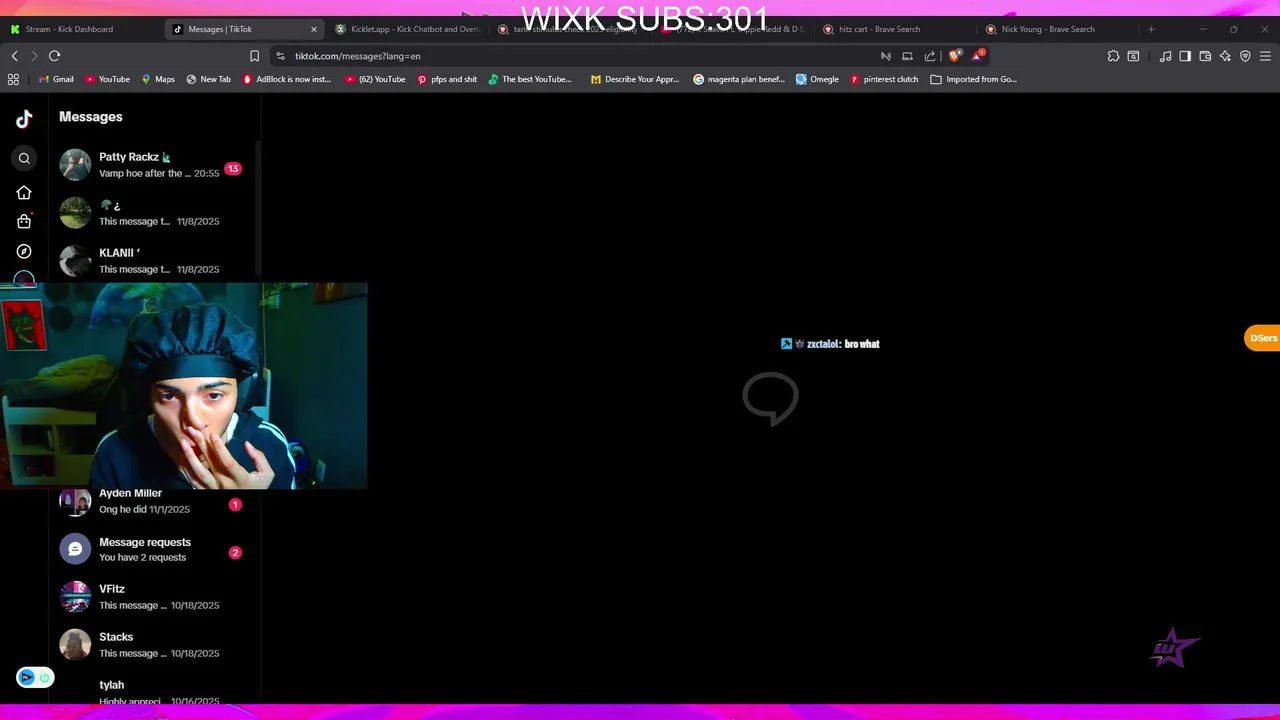Open the KLANII conversation
This screenshot has width=1280, height=720.
click(x=152, y=261)
